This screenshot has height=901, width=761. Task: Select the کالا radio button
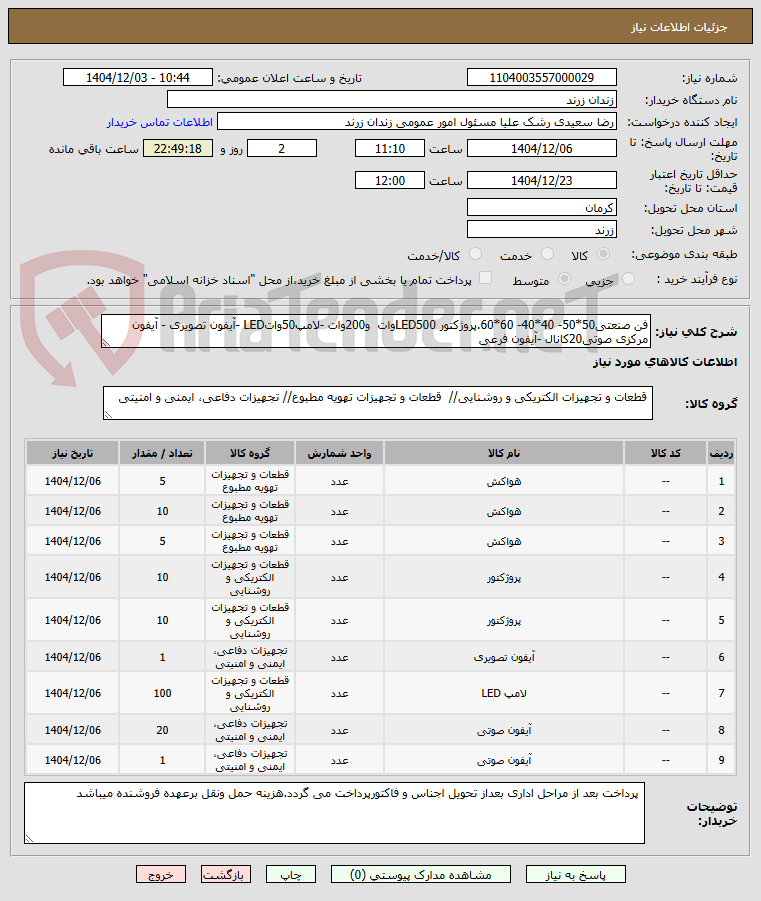604,254
